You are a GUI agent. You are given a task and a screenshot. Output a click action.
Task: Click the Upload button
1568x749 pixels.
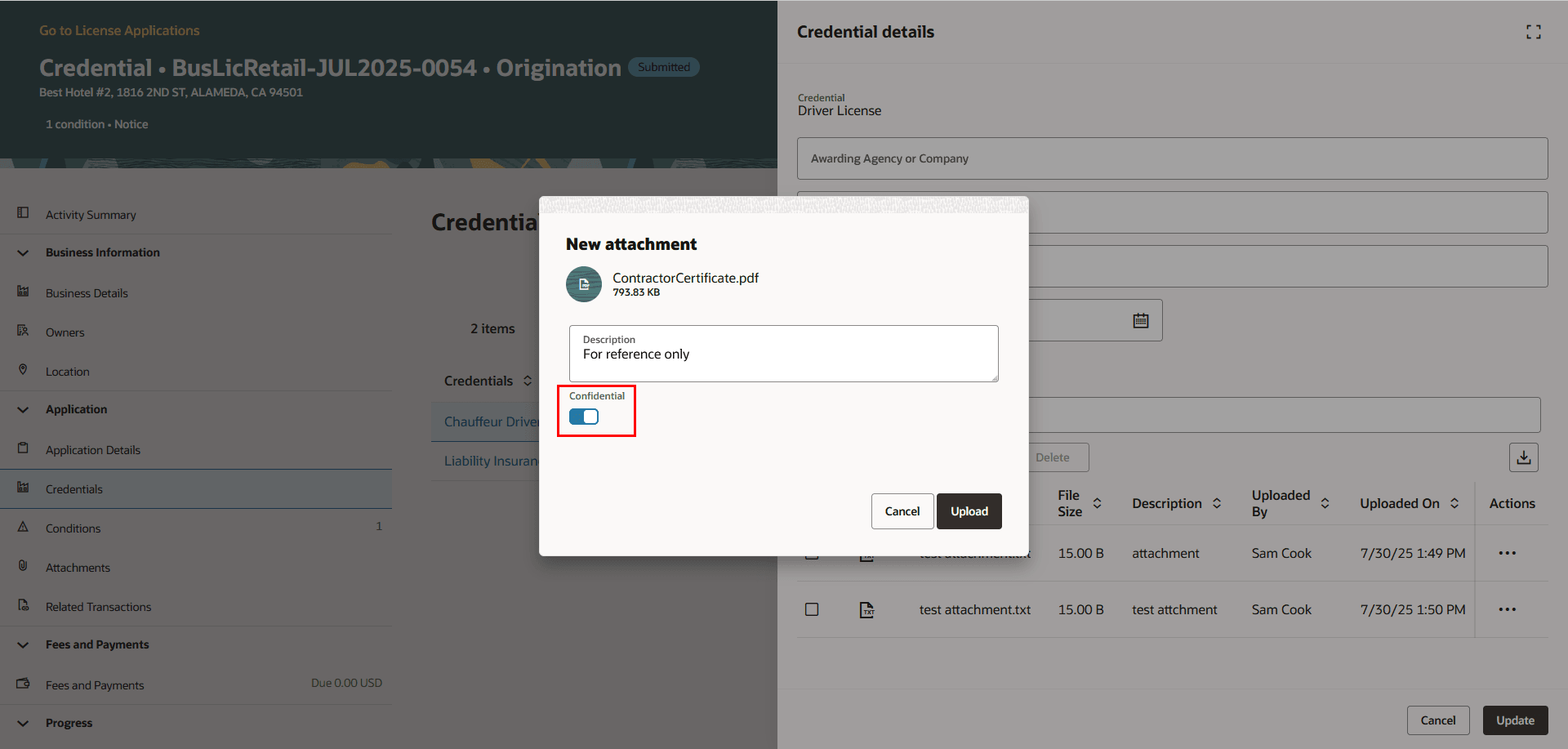click(969, 510)
